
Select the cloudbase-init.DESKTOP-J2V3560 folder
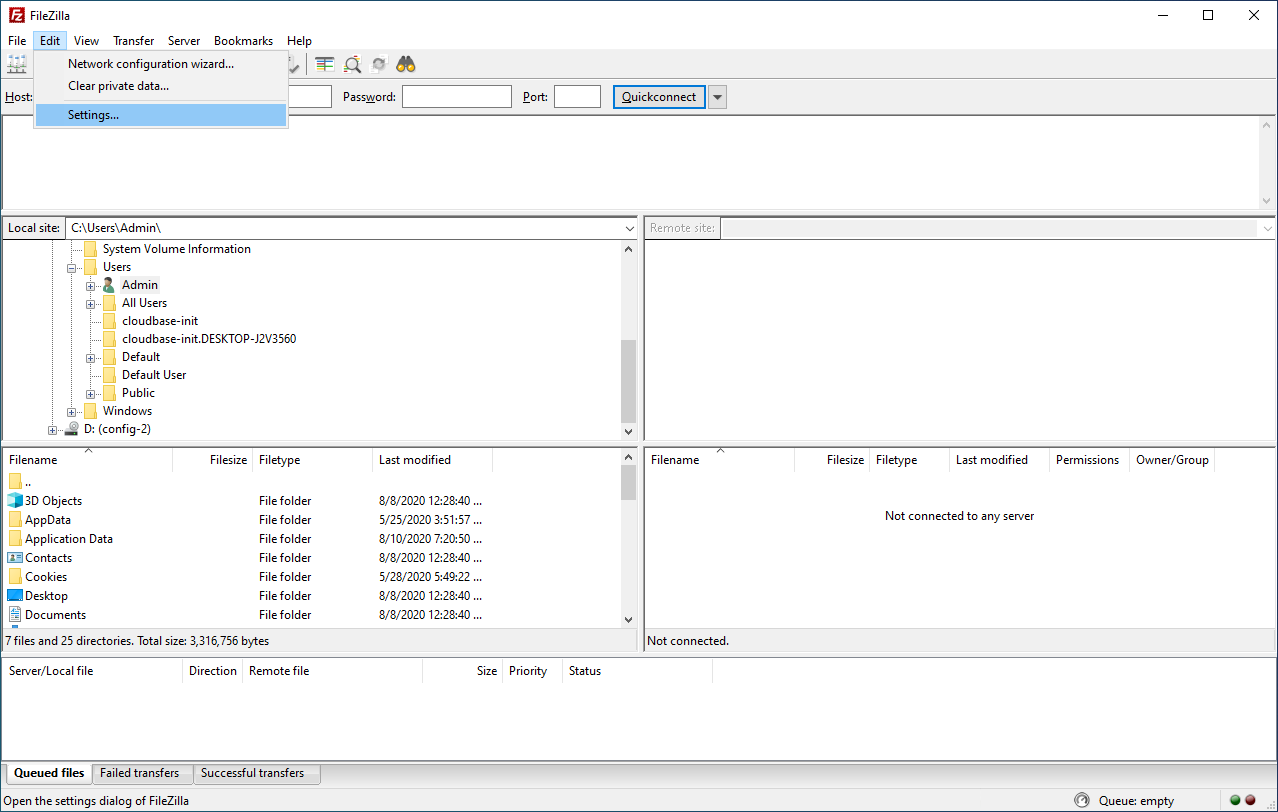[209, 339]
